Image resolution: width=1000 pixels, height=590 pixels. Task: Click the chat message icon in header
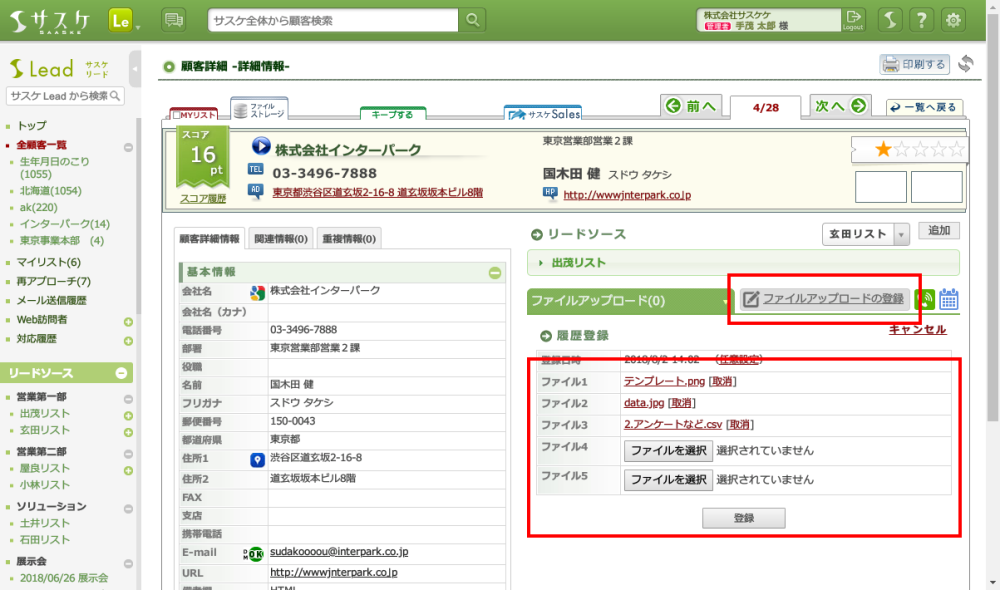[x=173, y=20]
